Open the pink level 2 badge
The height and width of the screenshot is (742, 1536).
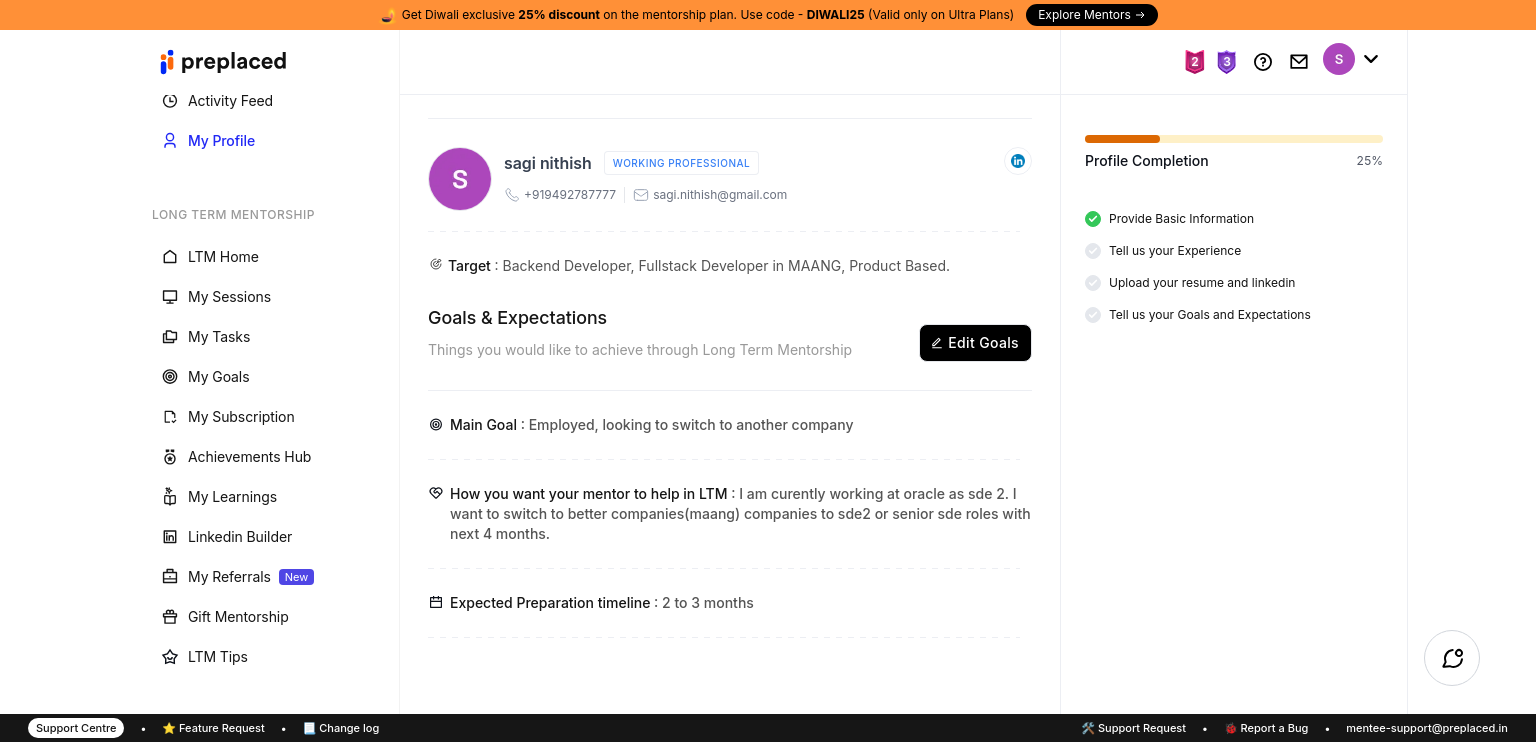tap(1194, 62)
